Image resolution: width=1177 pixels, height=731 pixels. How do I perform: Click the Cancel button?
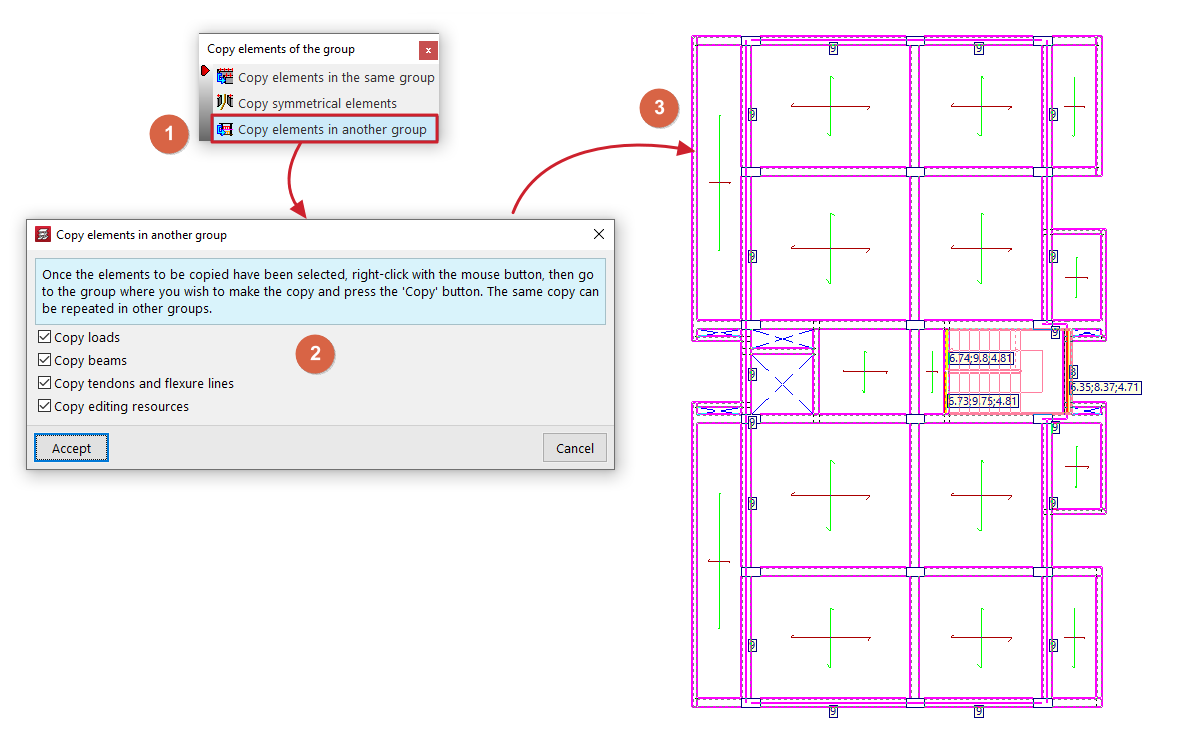574,448
